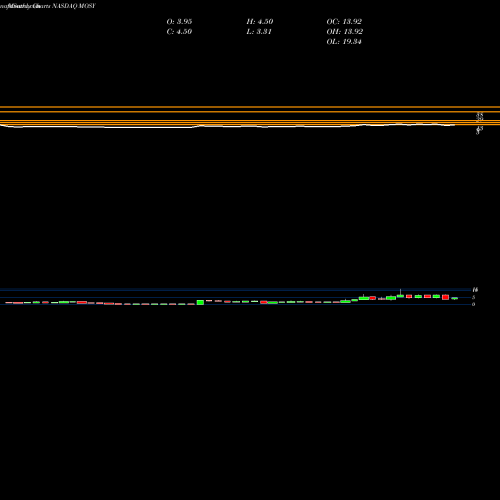500x500 pixels.
Task: Click the 'OL: 19.34' value
Action: tap(344, 42)
